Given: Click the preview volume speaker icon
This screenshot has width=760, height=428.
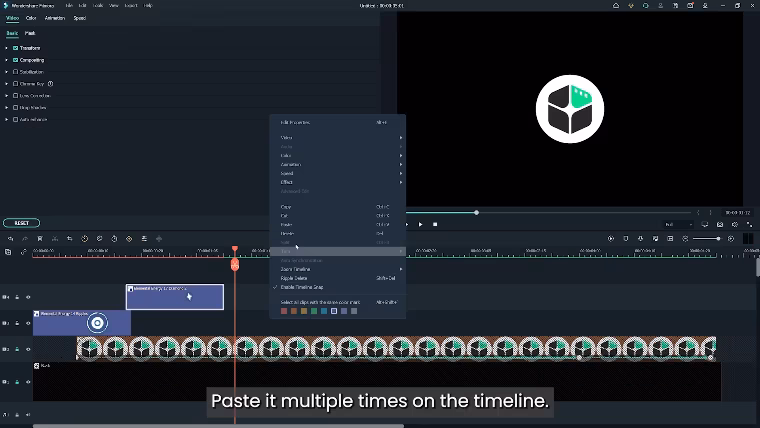Looking at the screenshot, I should pyautogui.click(x=735, y=224).
